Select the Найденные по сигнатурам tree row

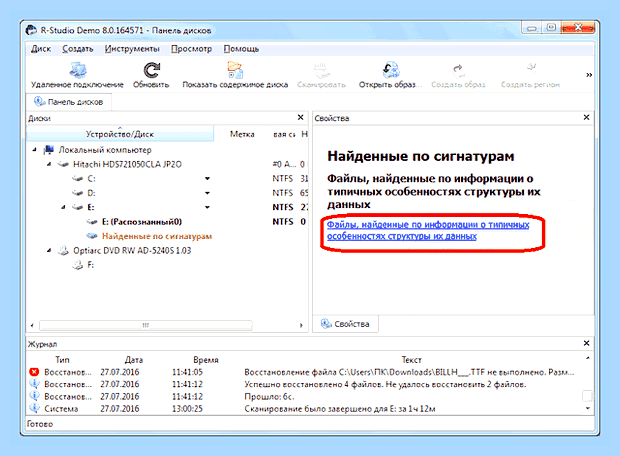click(157, 236)
